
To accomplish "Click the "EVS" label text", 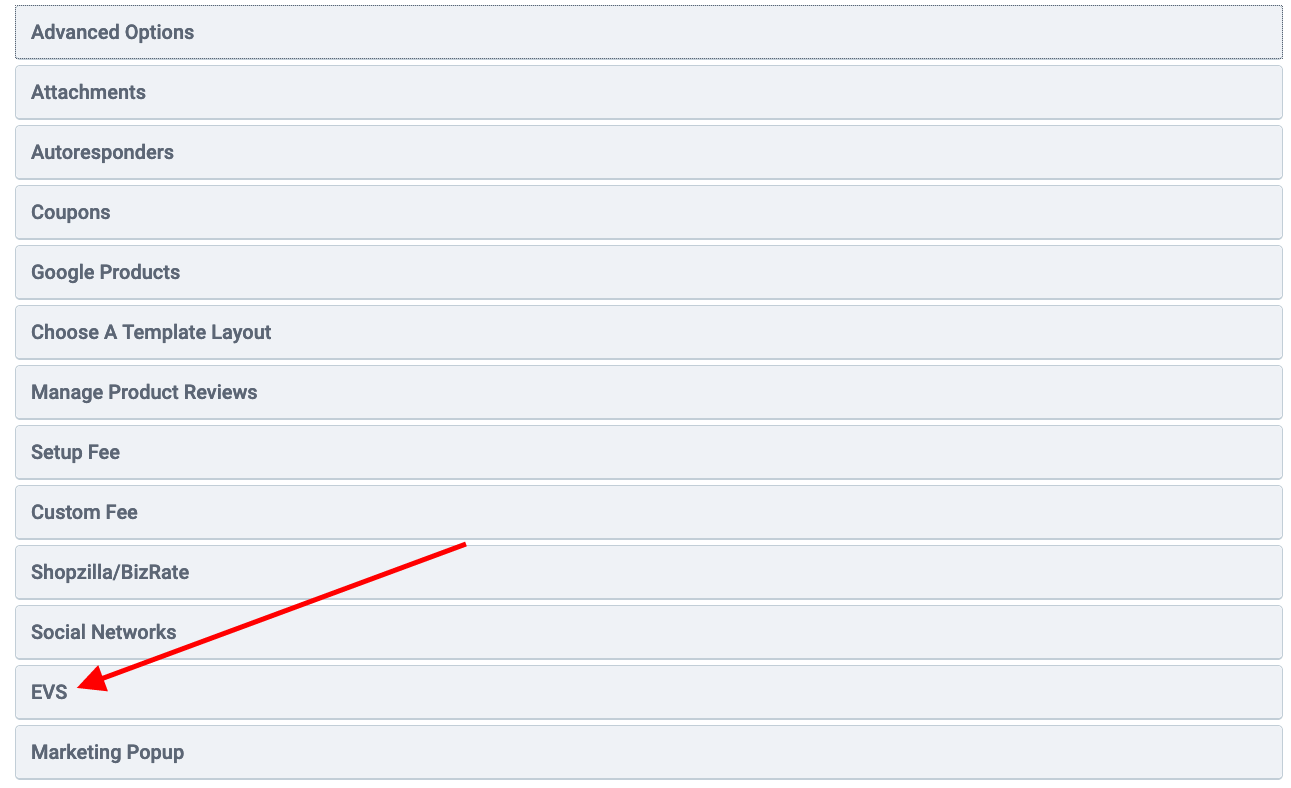I will point(49,692).
